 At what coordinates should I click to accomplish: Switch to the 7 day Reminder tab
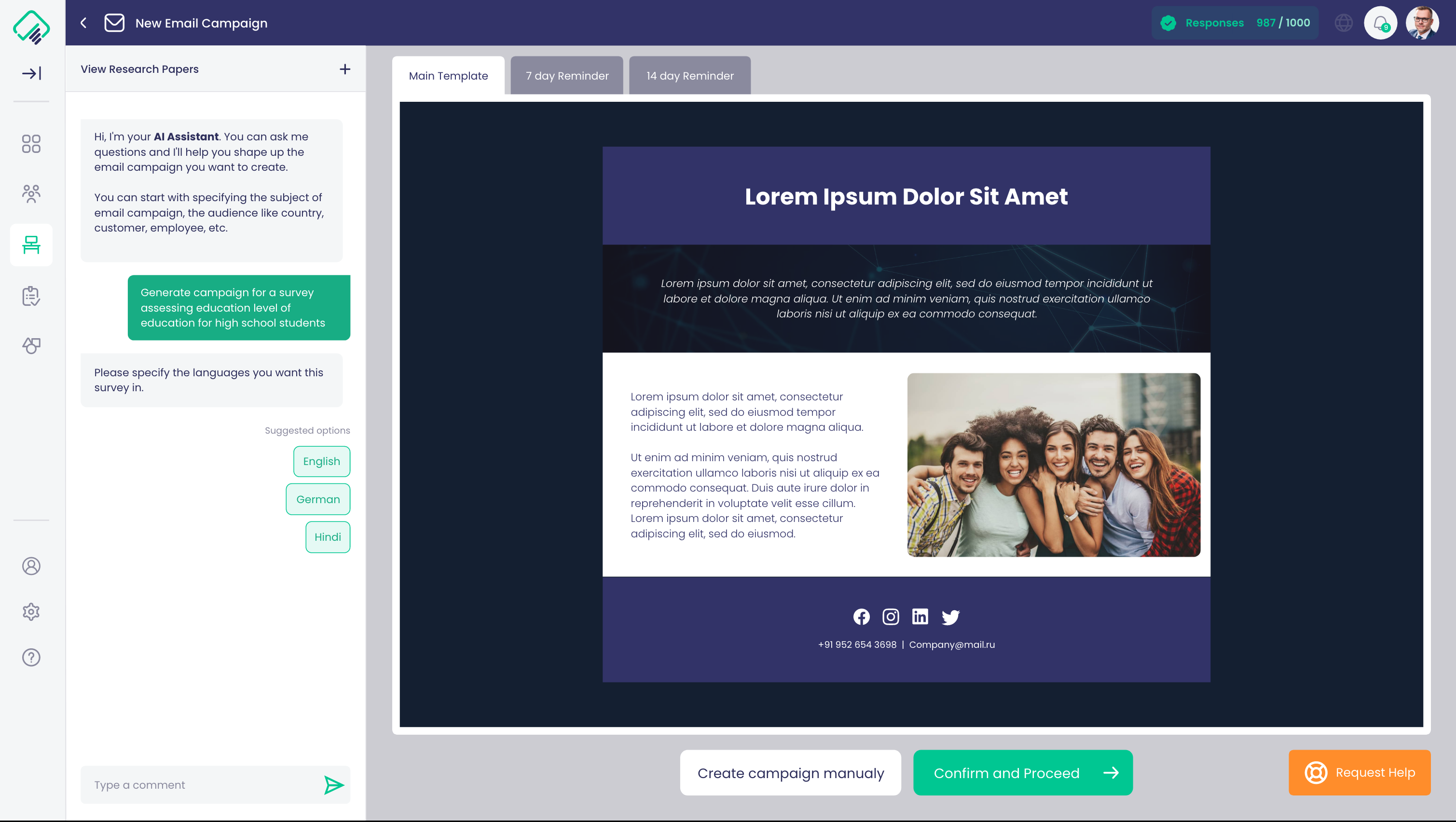click(x=566, y=75)
